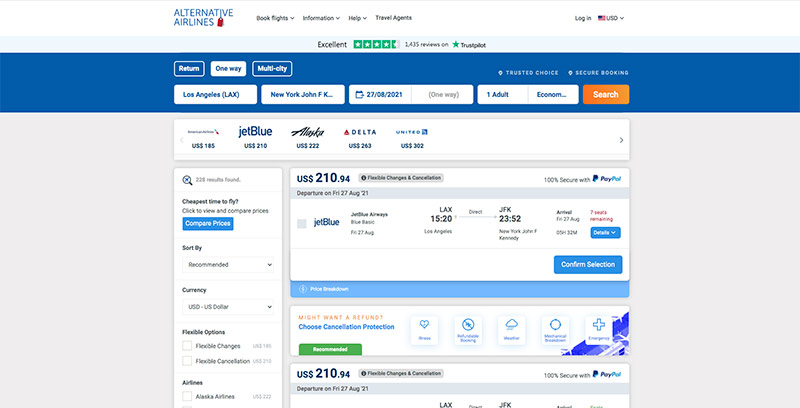Switch to the One way trip tab
Image resolution: width=800 pixels, height=408 pixels.
(228, 68)
